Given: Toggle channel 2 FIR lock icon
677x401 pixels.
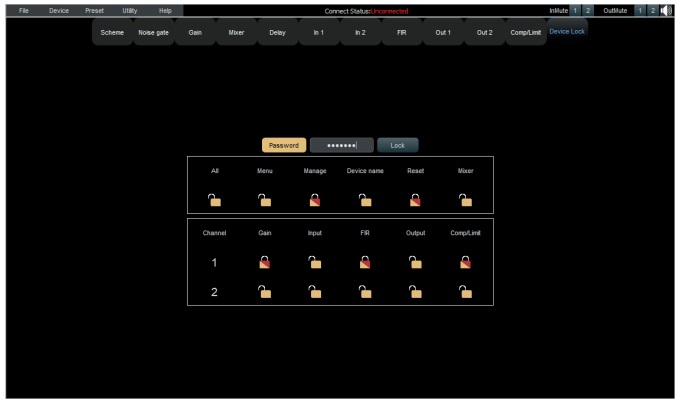Looking at the screenshot, I should point(365,292).
